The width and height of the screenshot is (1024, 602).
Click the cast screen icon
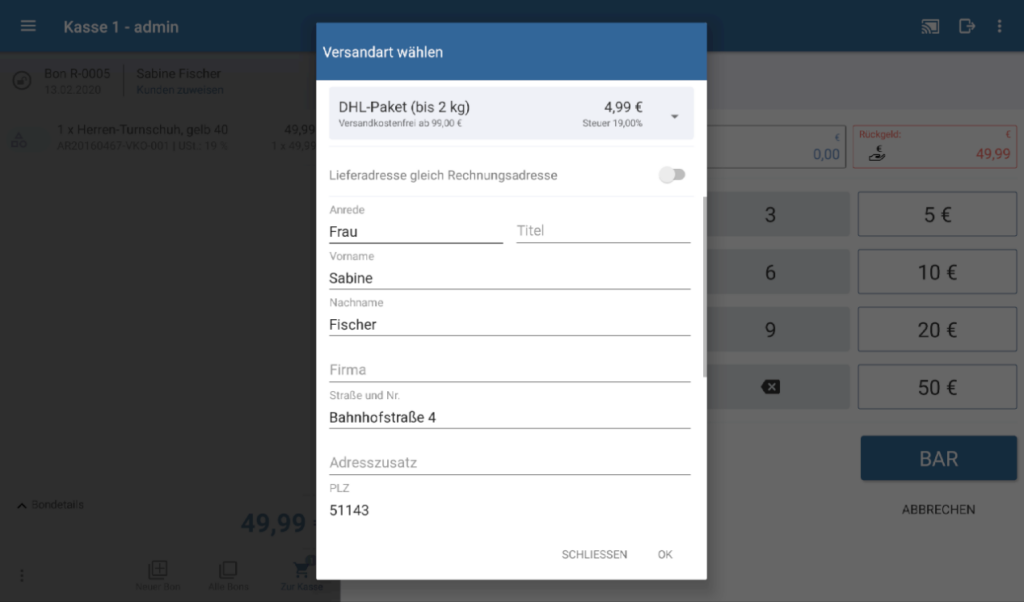pyautogui.click(x=930, y=26)
